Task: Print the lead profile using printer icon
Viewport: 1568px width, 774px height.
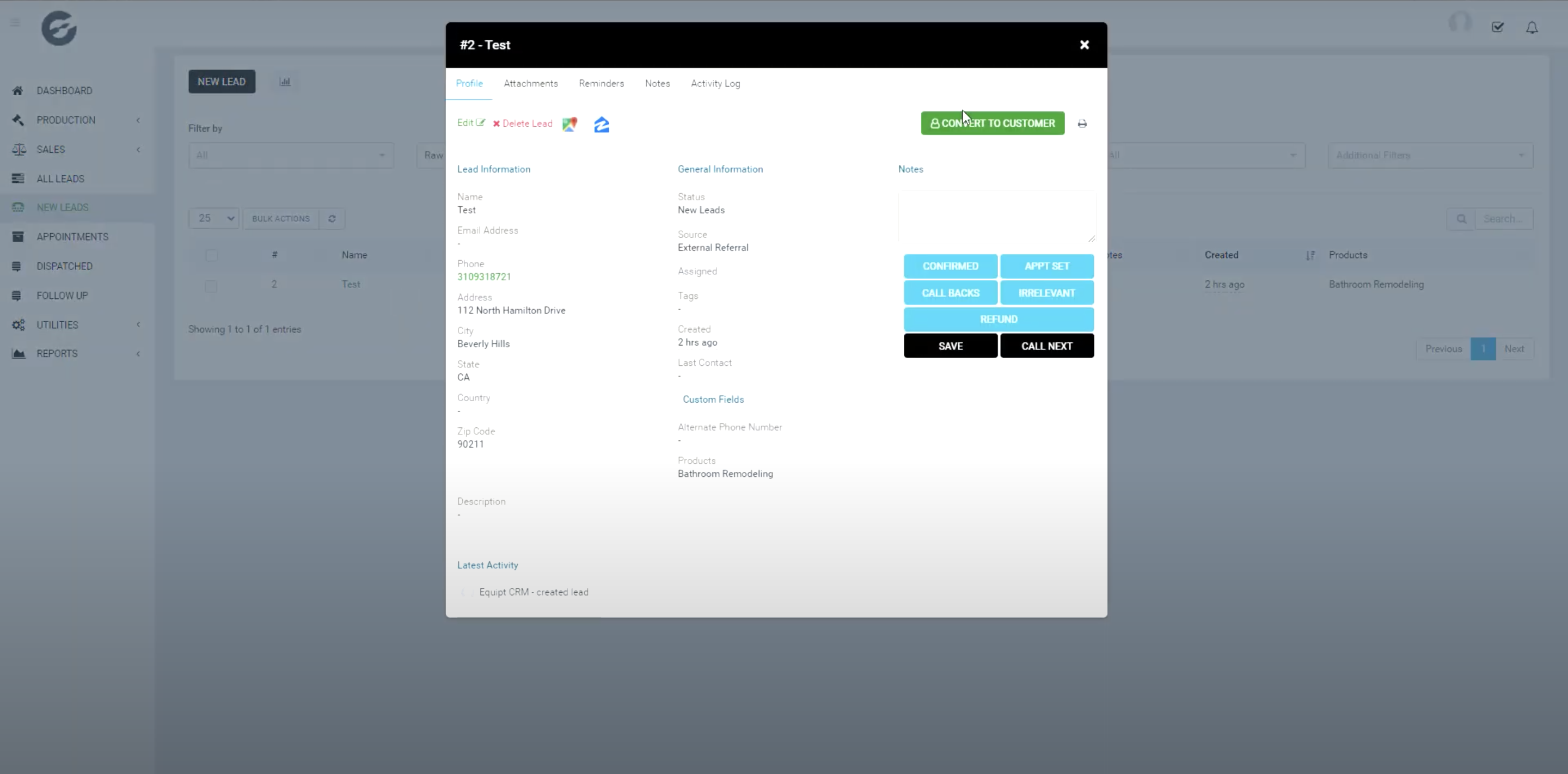Action: 1082,124
